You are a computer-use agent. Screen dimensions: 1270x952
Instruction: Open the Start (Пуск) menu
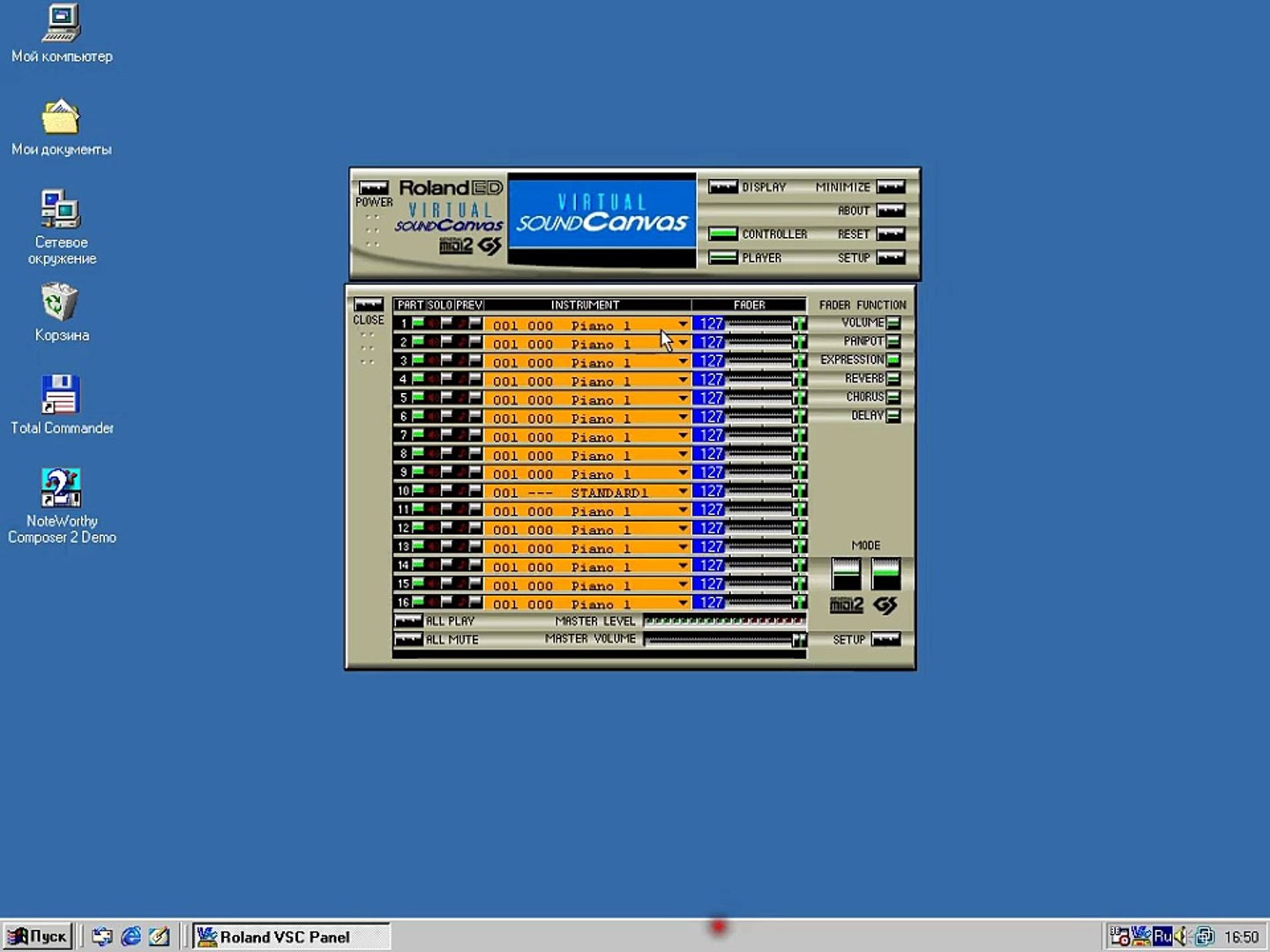pyautogui.click(x=37, y=936)
